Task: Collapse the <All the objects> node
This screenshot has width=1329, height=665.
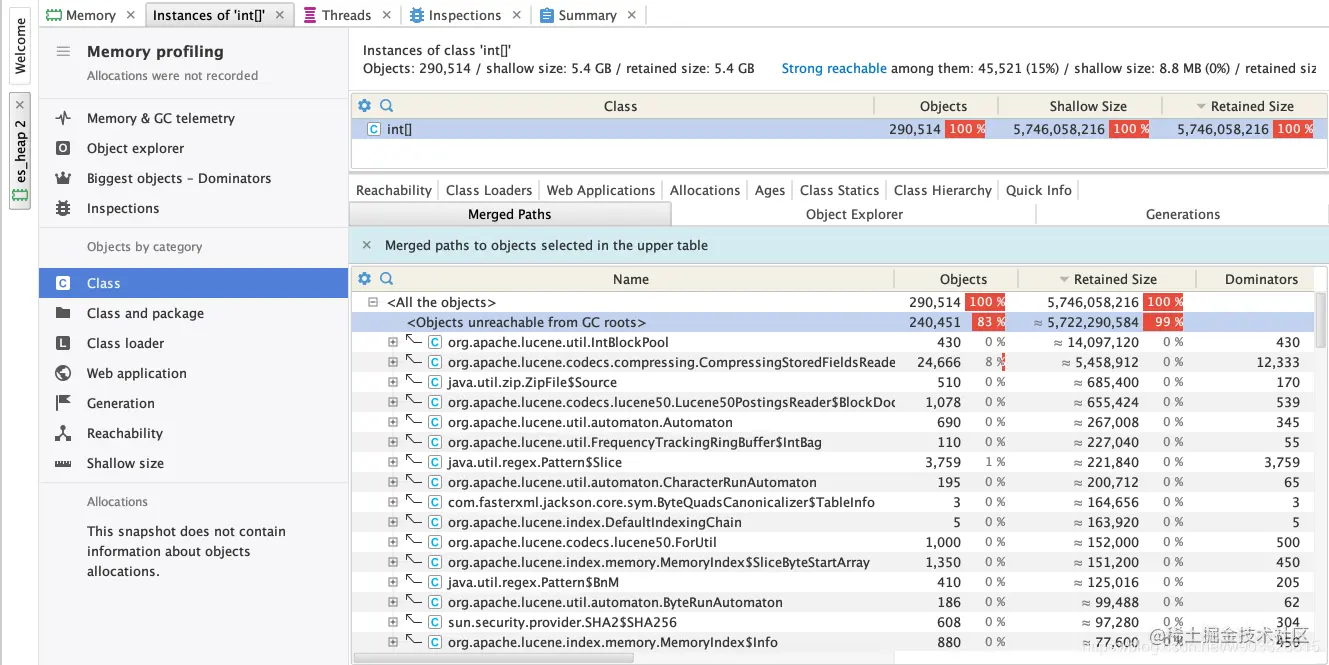Action: coord(372,302)
